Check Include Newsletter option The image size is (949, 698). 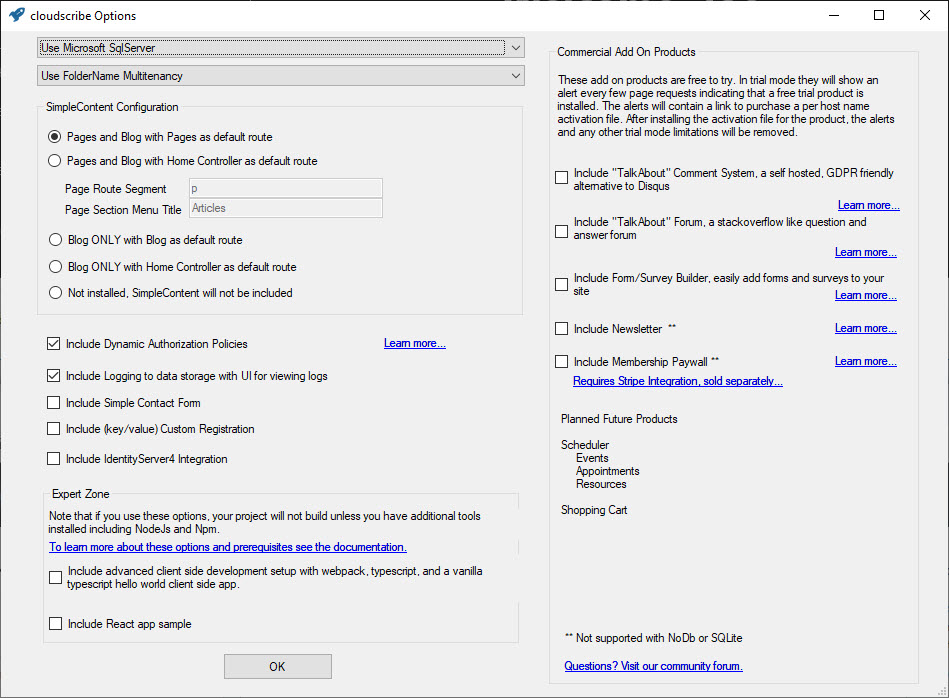click(562, 329)
